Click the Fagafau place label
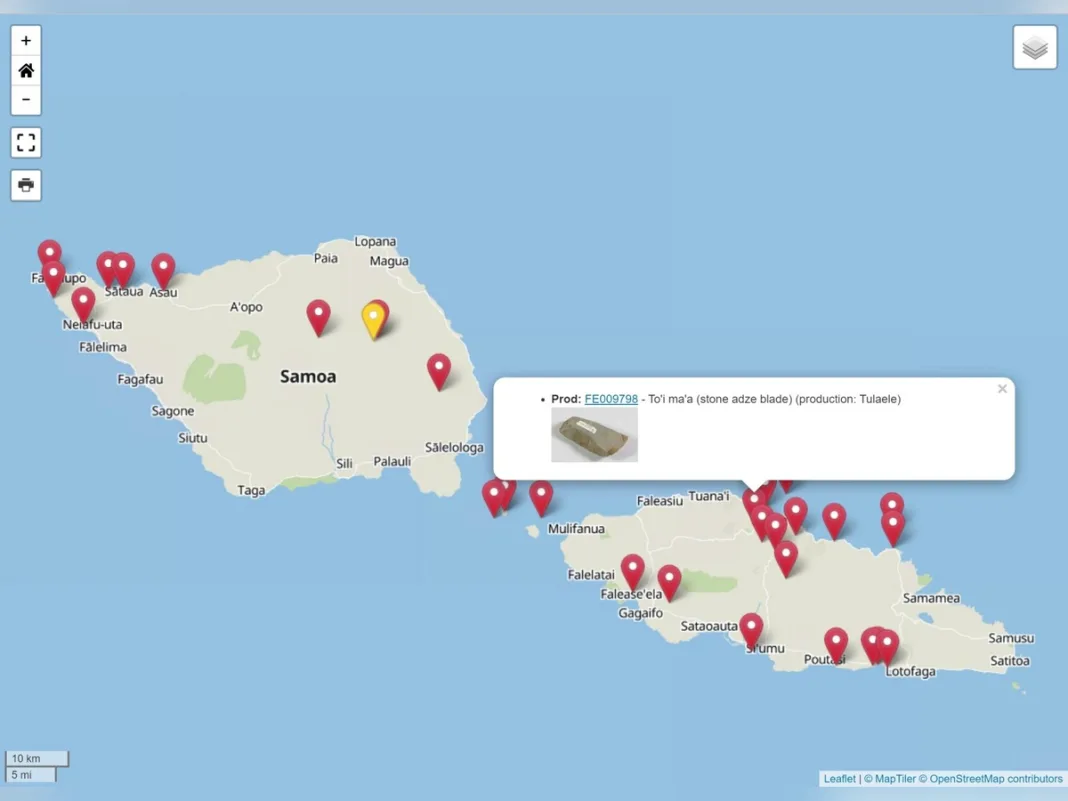Image resolution: width=1068 pixels, height=801 pixels. point(140,379)
